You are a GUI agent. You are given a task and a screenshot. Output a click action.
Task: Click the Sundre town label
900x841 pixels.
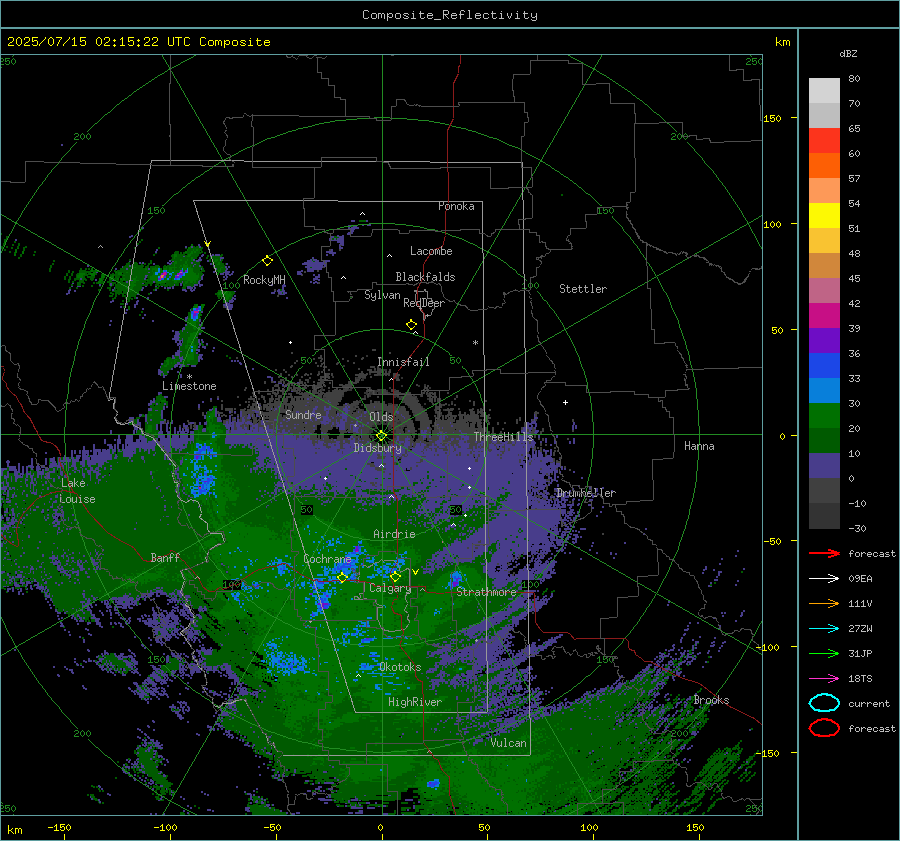(x=303, y=414)
